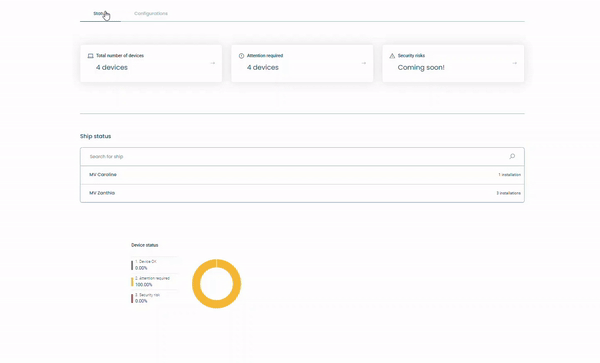Click the 'Attention required' card title
This screenshot has height=363, width=600.
point(265,55)
